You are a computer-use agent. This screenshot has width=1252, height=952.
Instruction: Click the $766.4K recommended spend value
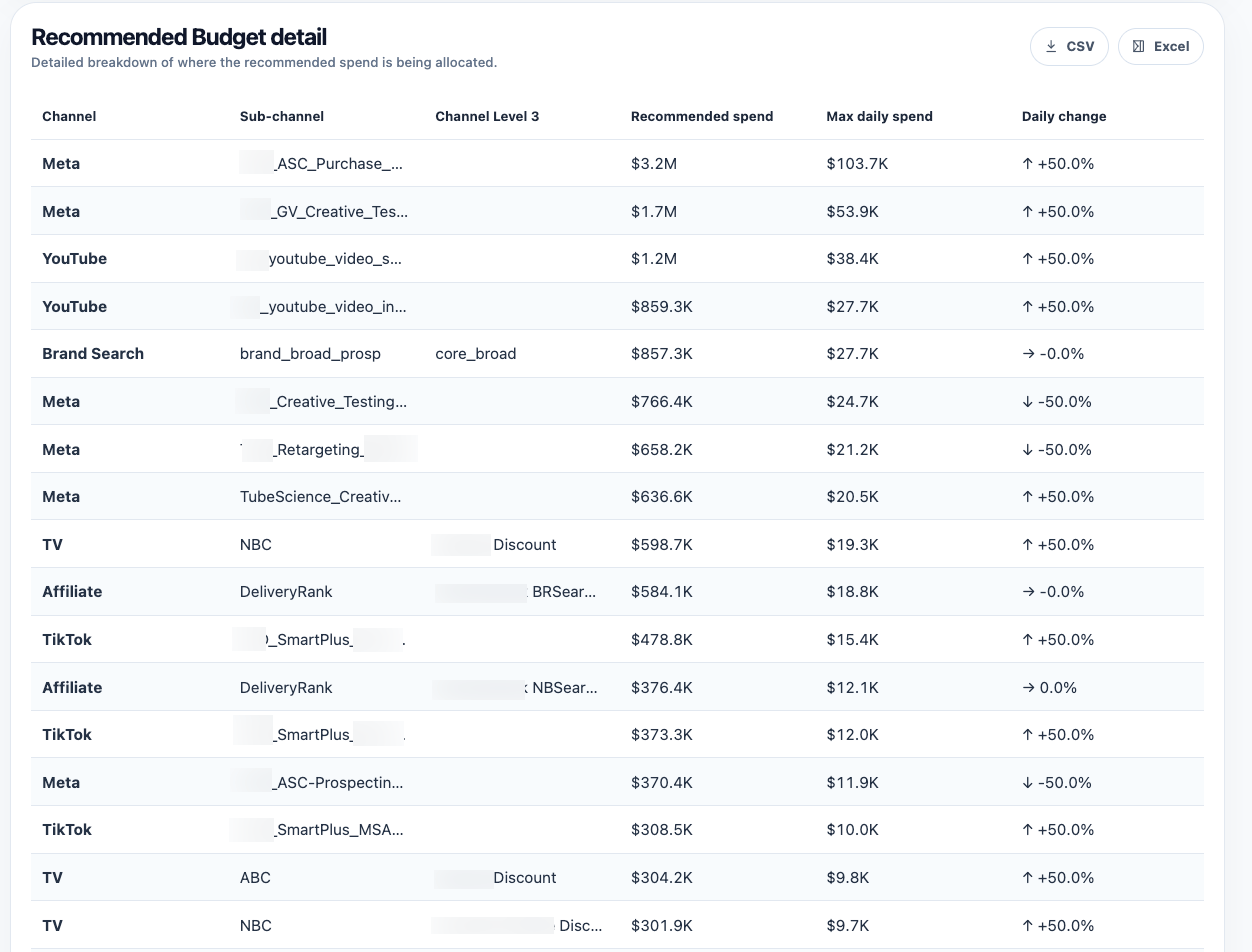click(x=662, y=401)
